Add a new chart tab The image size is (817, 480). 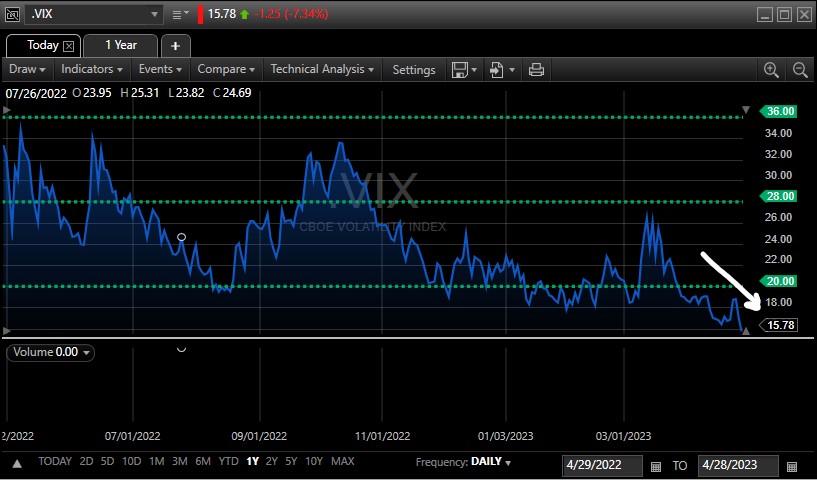[x=176, y=46]
